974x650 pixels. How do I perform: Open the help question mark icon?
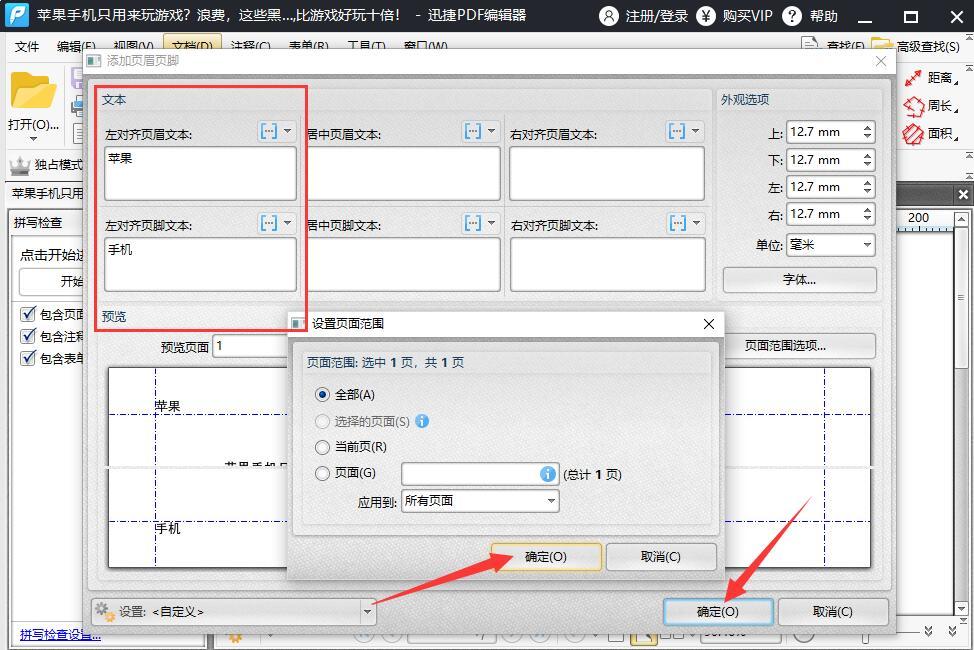(792, 16)
